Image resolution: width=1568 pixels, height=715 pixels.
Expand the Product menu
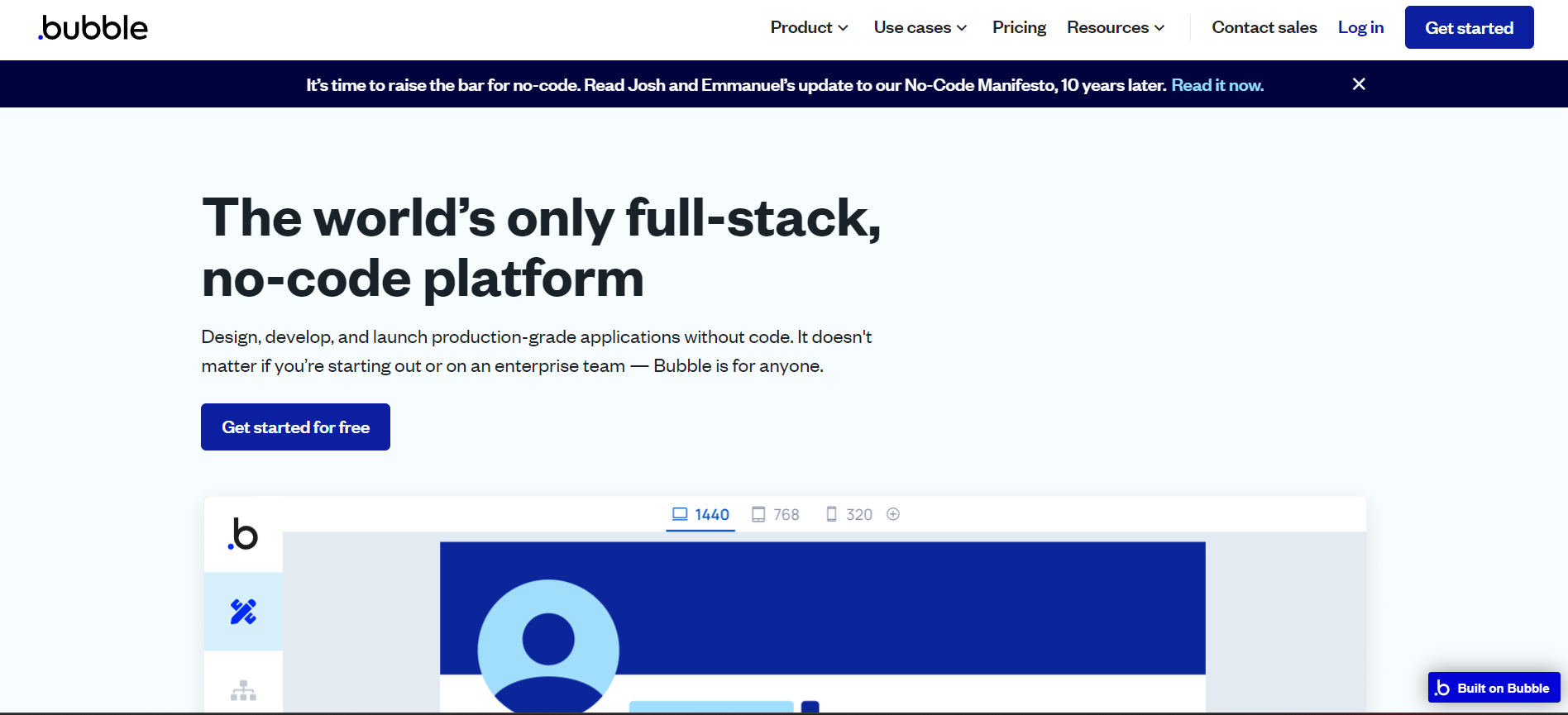pos(809,27)
